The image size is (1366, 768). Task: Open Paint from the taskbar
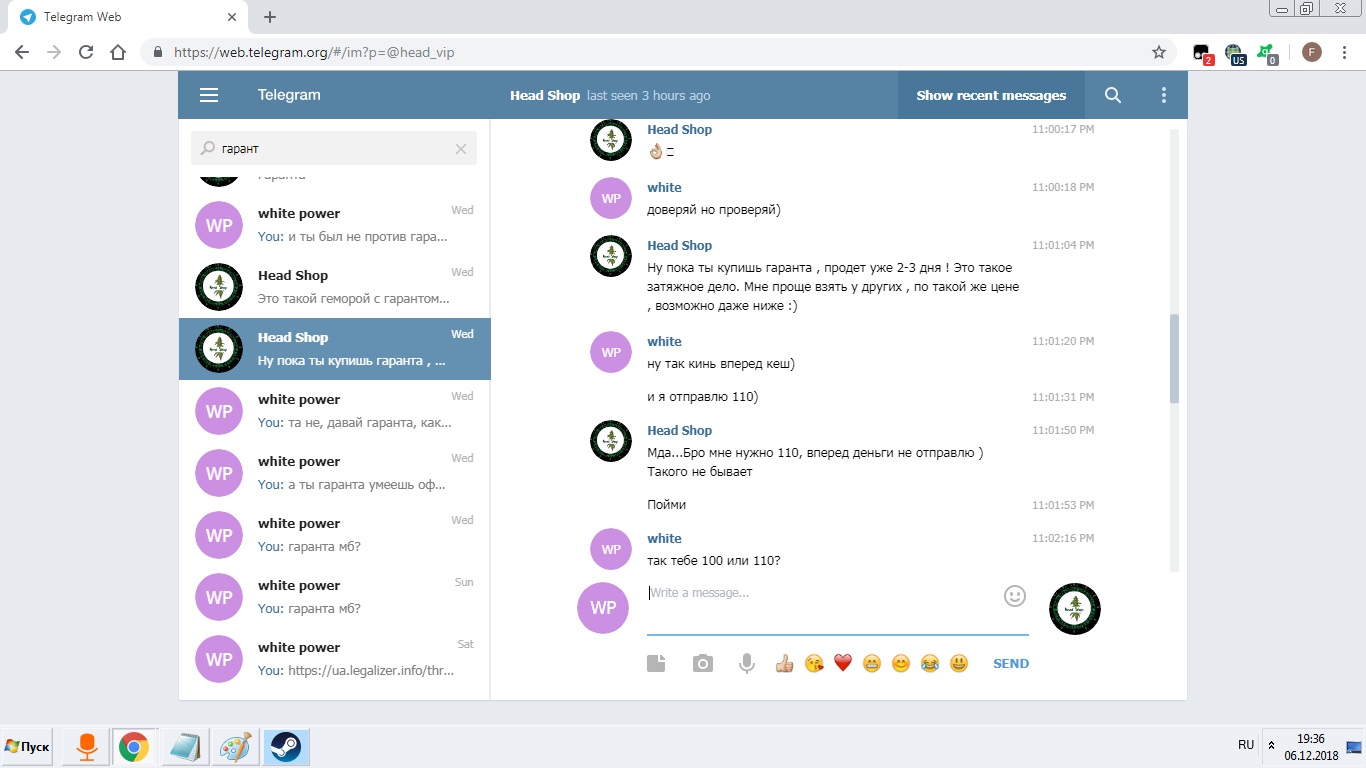tap(236, 747)
